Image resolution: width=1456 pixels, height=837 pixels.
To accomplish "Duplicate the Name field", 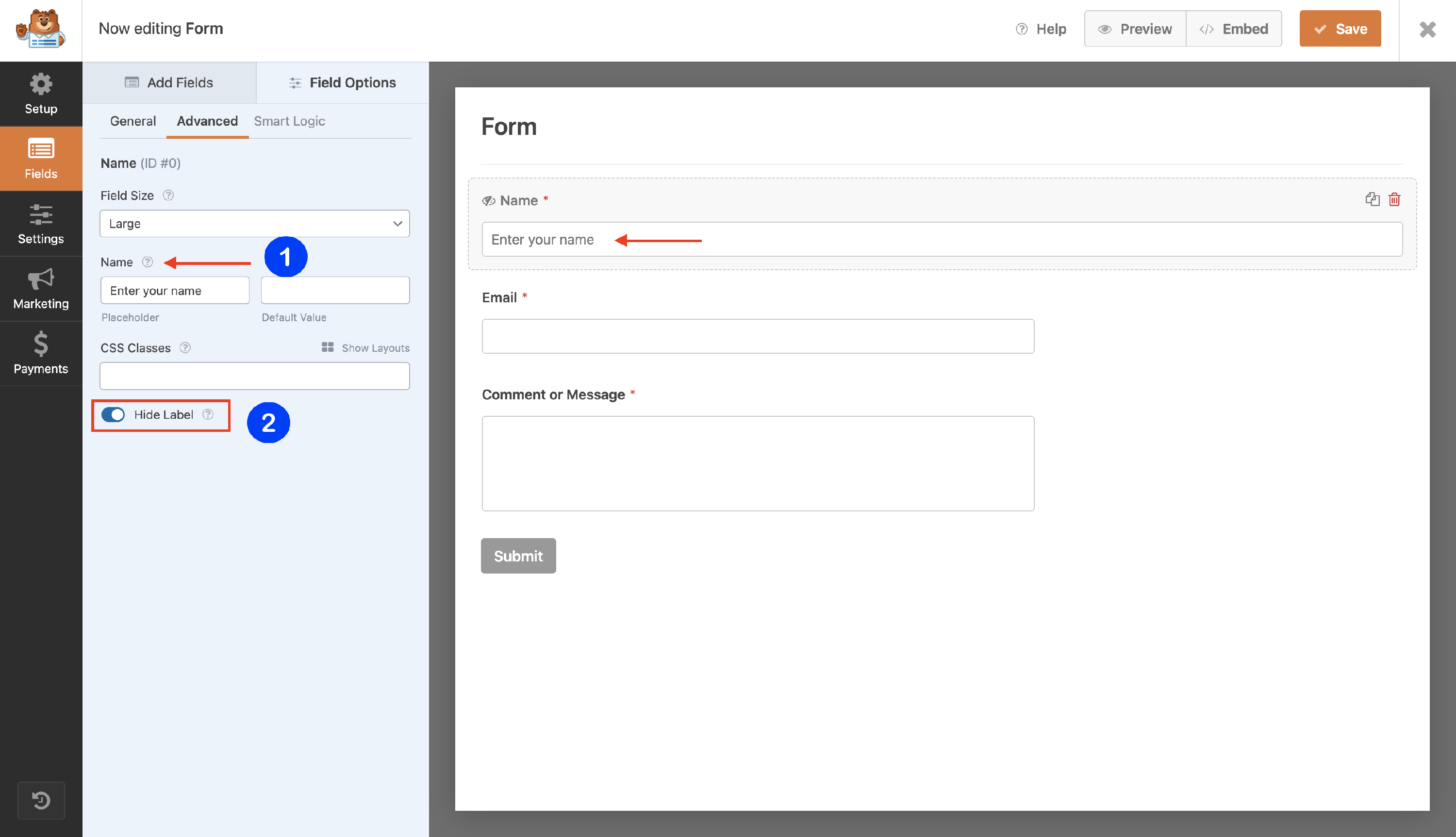I will coord(1372,199).
